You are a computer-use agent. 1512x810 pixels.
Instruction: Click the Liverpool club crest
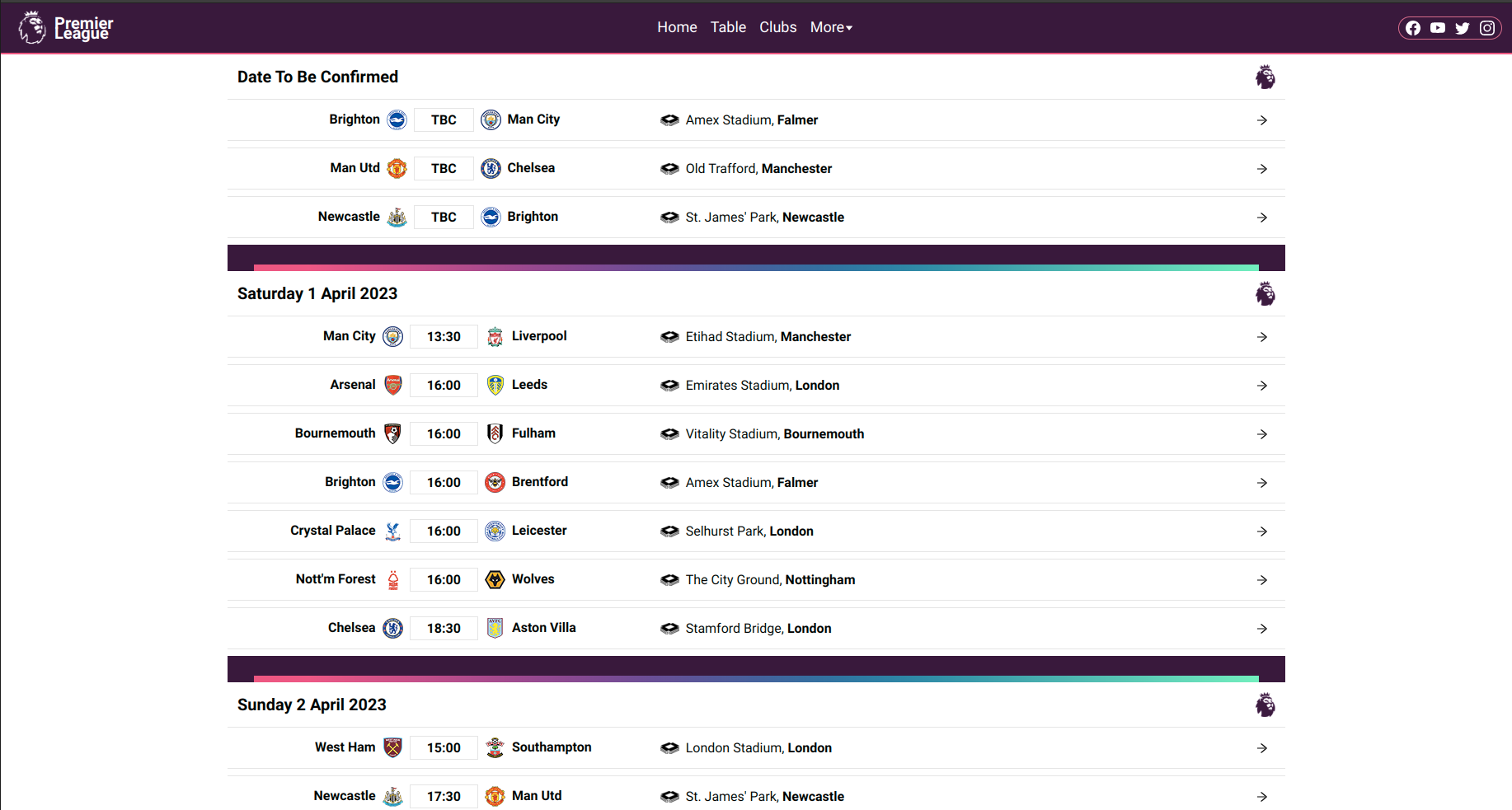click(x=495, y=336)
